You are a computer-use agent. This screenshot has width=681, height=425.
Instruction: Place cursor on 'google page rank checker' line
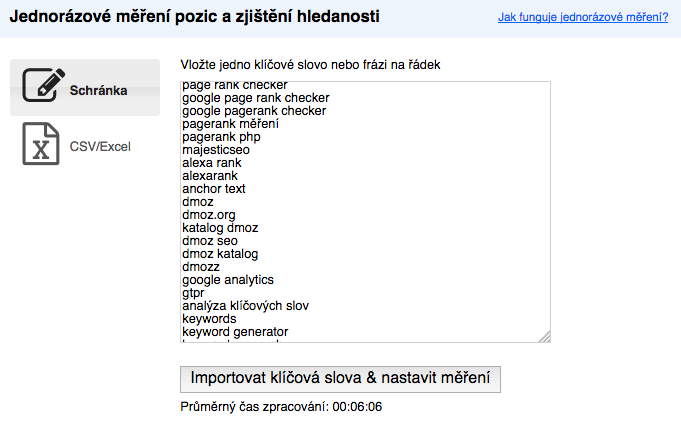click(x=256, y=98)
